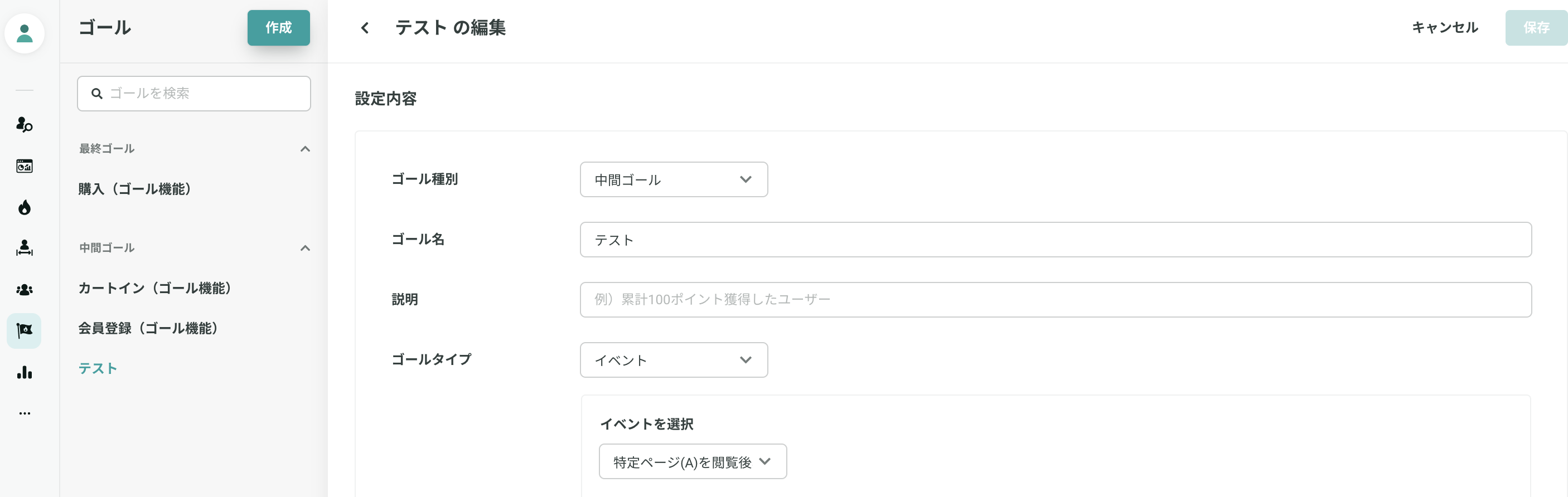Click the イベントを選択 label
Image resolution: width=1568 pixels, height=497 pixels.
click(646, 424)
